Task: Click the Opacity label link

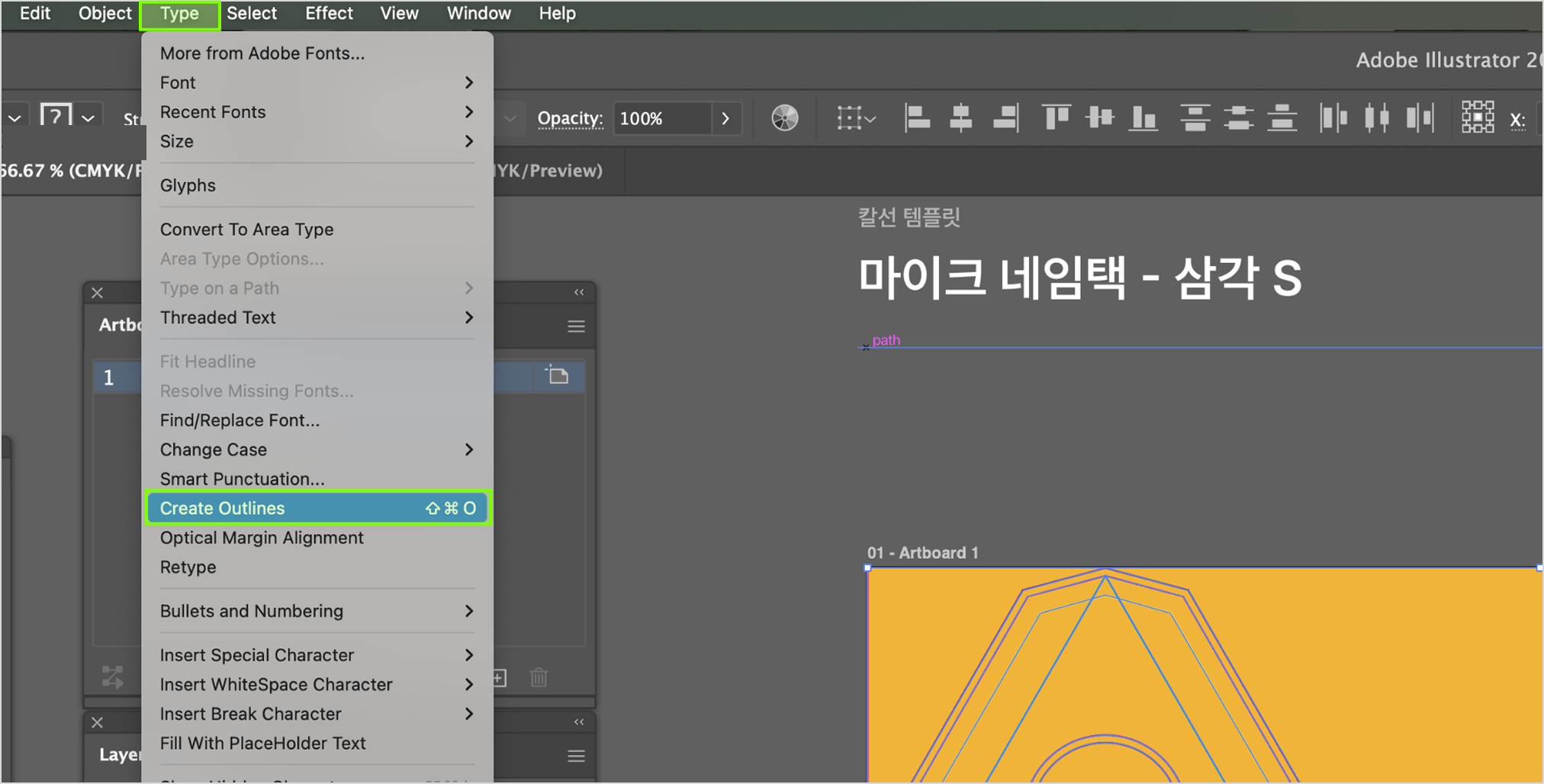Action: point(569,119)
